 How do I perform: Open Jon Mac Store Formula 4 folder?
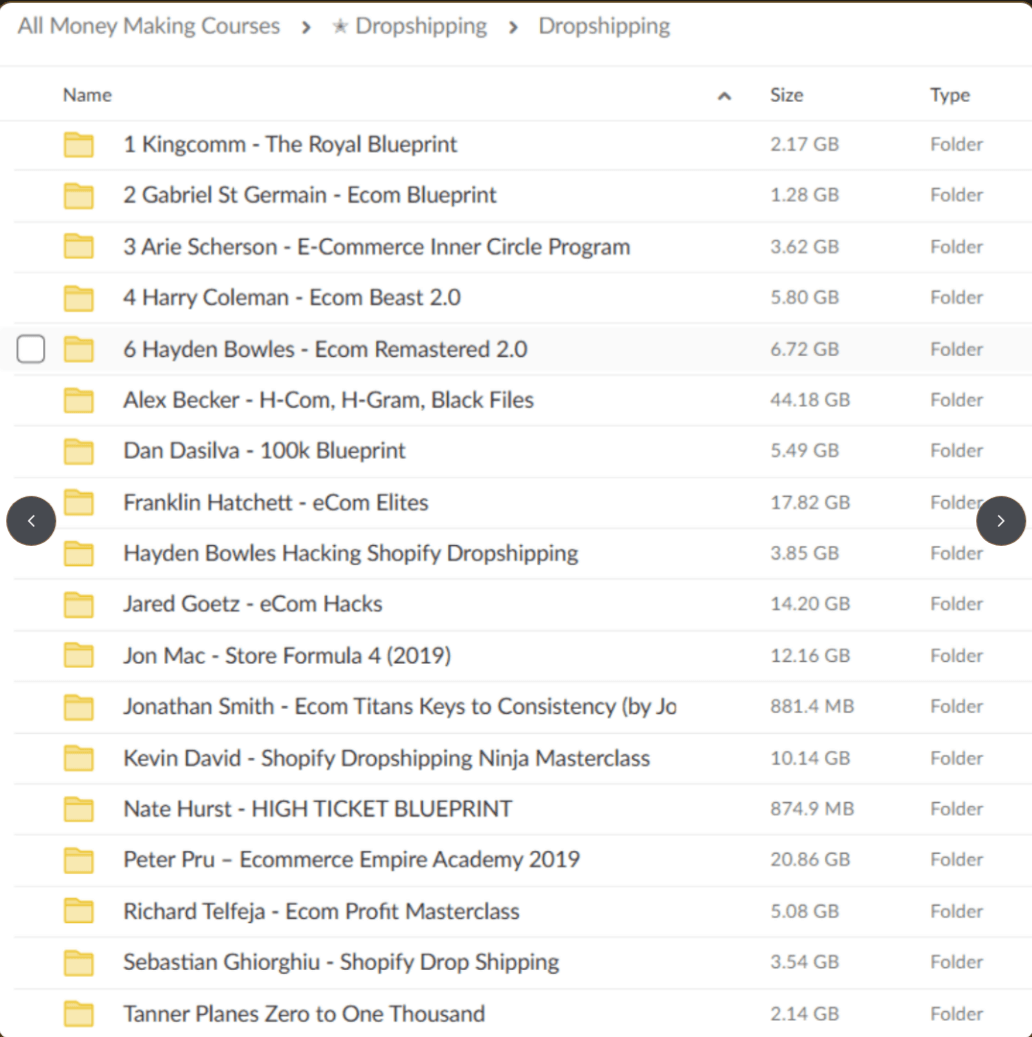(287, 656)
